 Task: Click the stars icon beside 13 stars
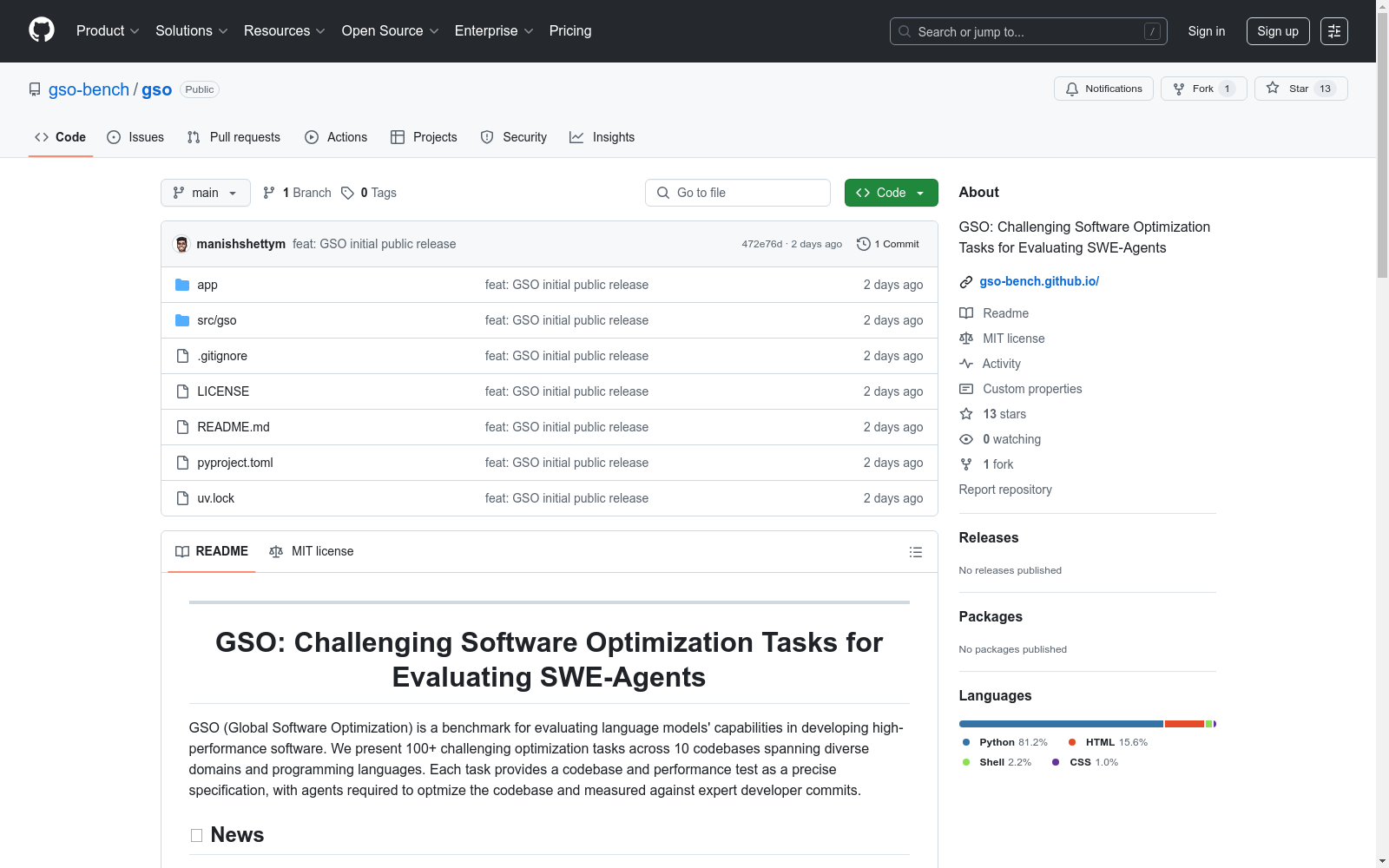click(966, 414)
